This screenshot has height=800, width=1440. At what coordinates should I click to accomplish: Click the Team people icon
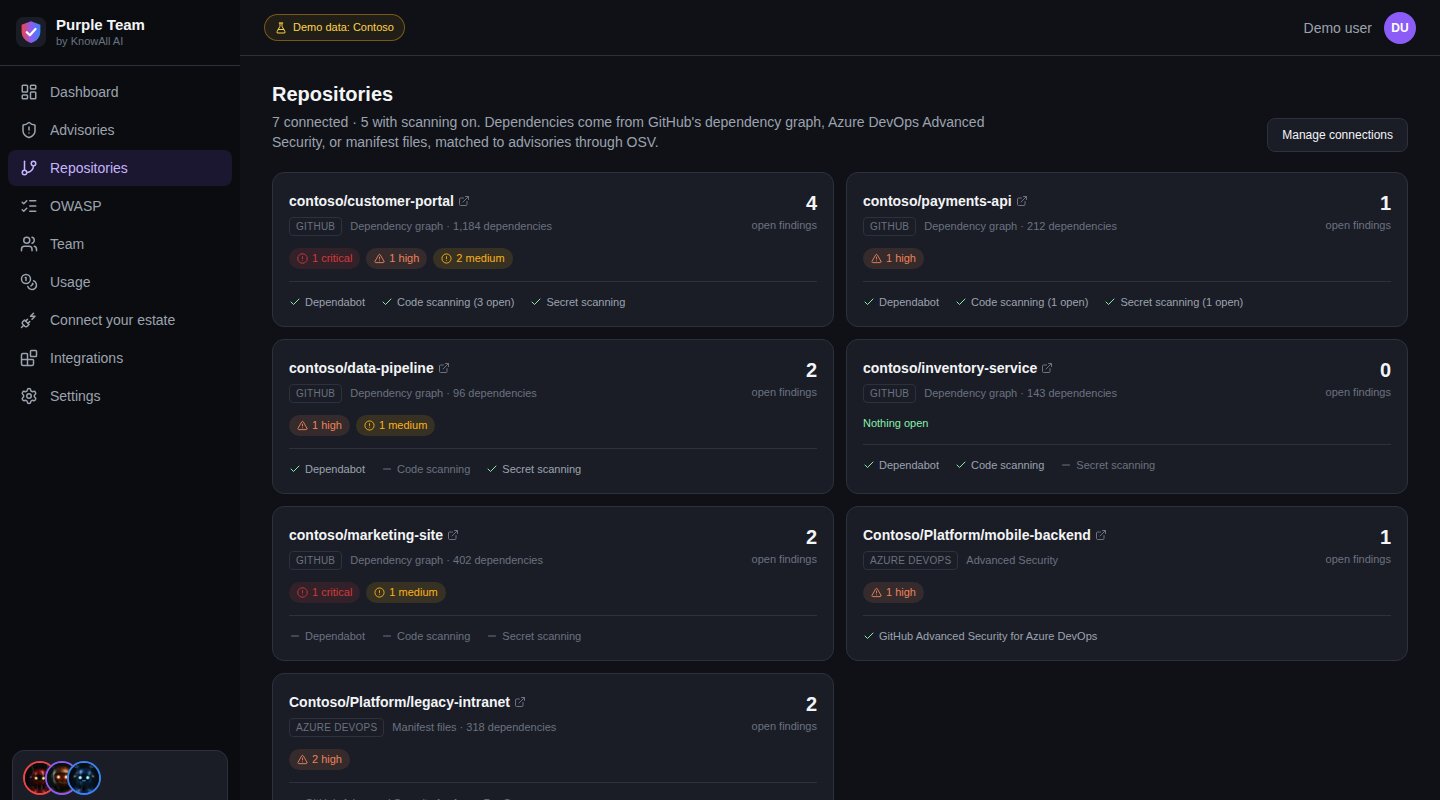29,244
